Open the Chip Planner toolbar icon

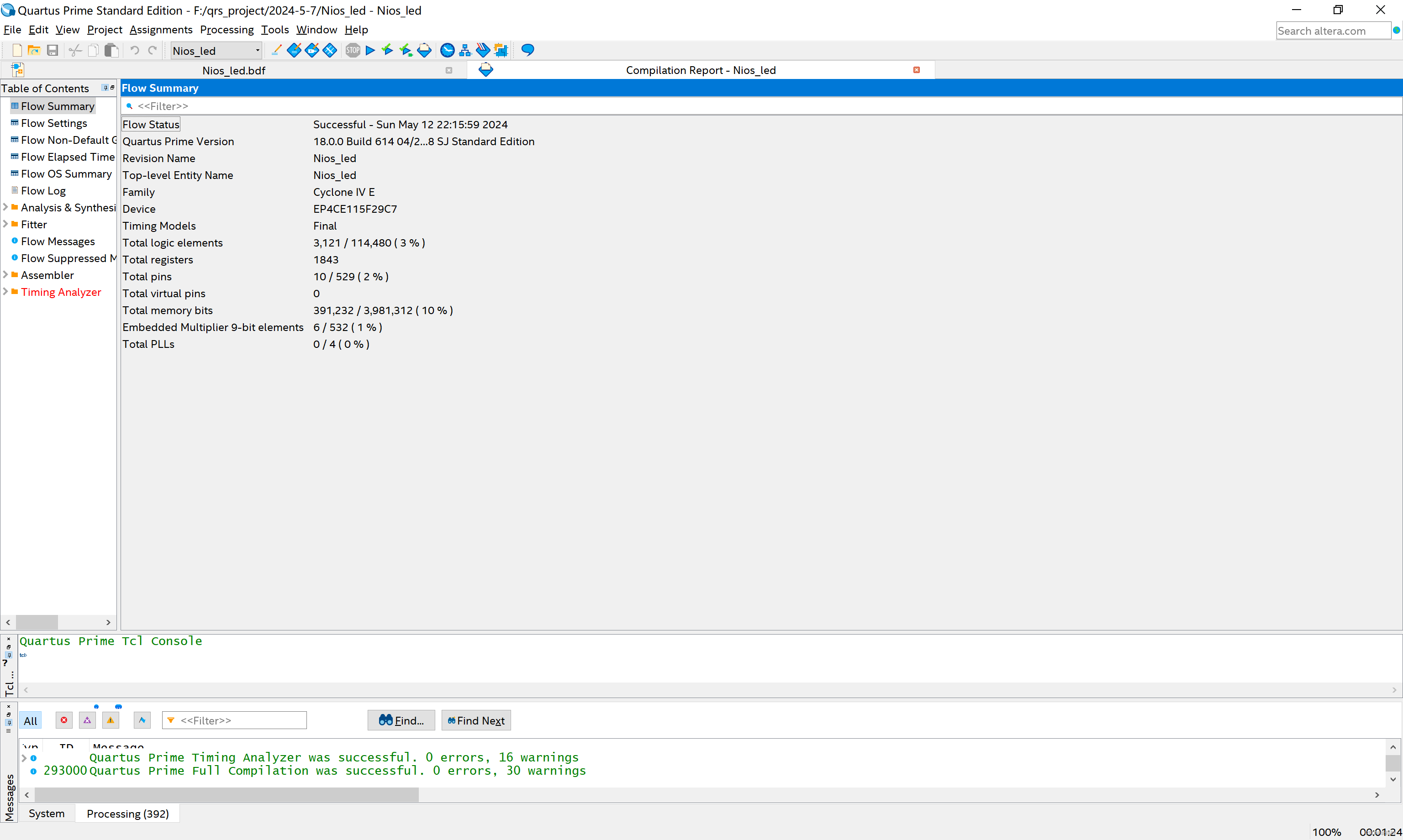(501, 50)
